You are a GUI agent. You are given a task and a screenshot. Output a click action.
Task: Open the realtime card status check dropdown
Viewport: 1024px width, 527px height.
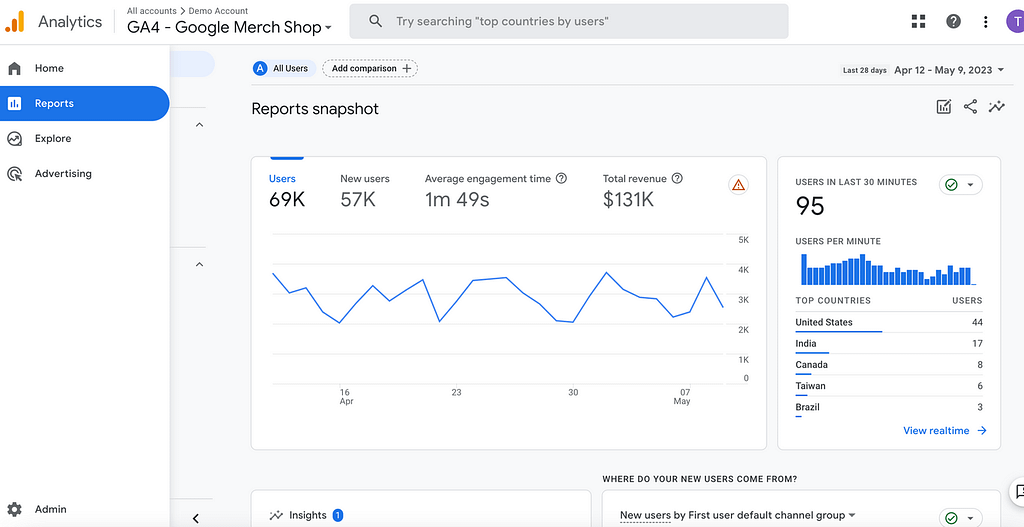coord(960,185)
